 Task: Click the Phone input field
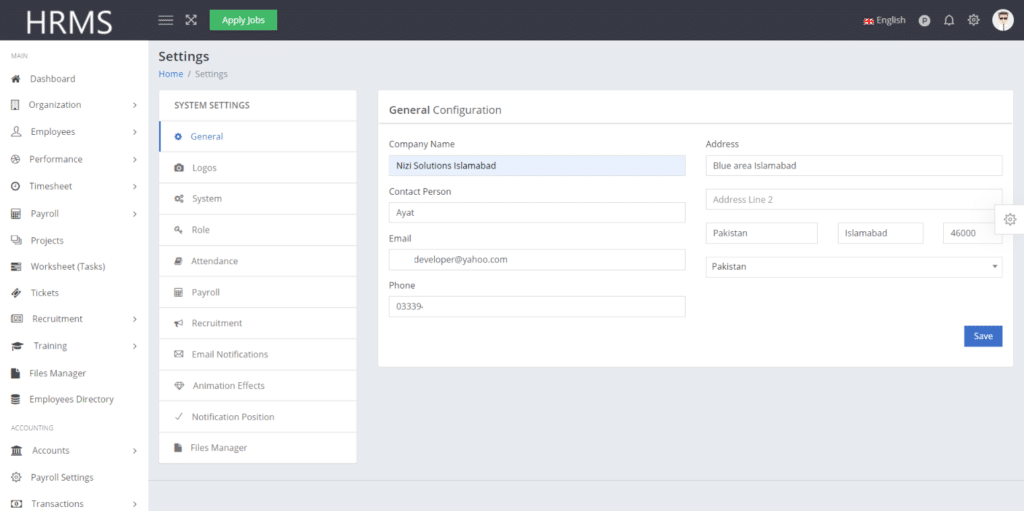tap(537, 306)
